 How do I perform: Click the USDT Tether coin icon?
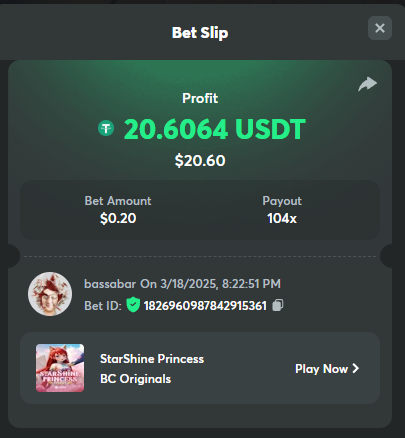pyautogui.click(x=106, y=128)
